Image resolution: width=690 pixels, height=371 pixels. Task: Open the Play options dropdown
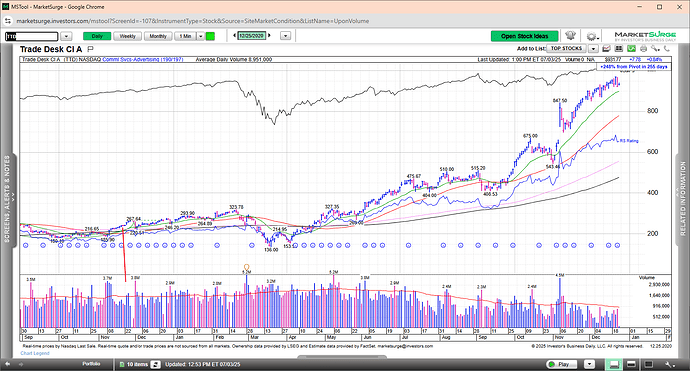(589, 364)
